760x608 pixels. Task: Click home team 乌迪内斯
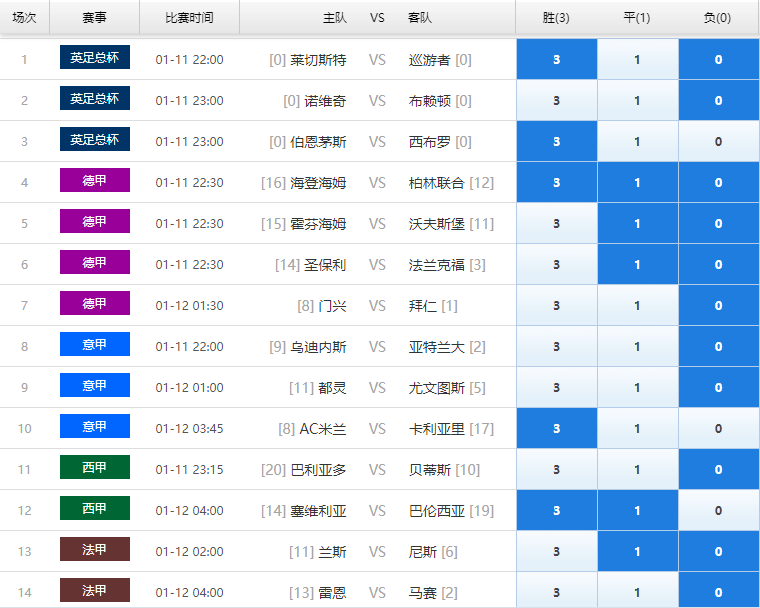[x=318, y=347]
